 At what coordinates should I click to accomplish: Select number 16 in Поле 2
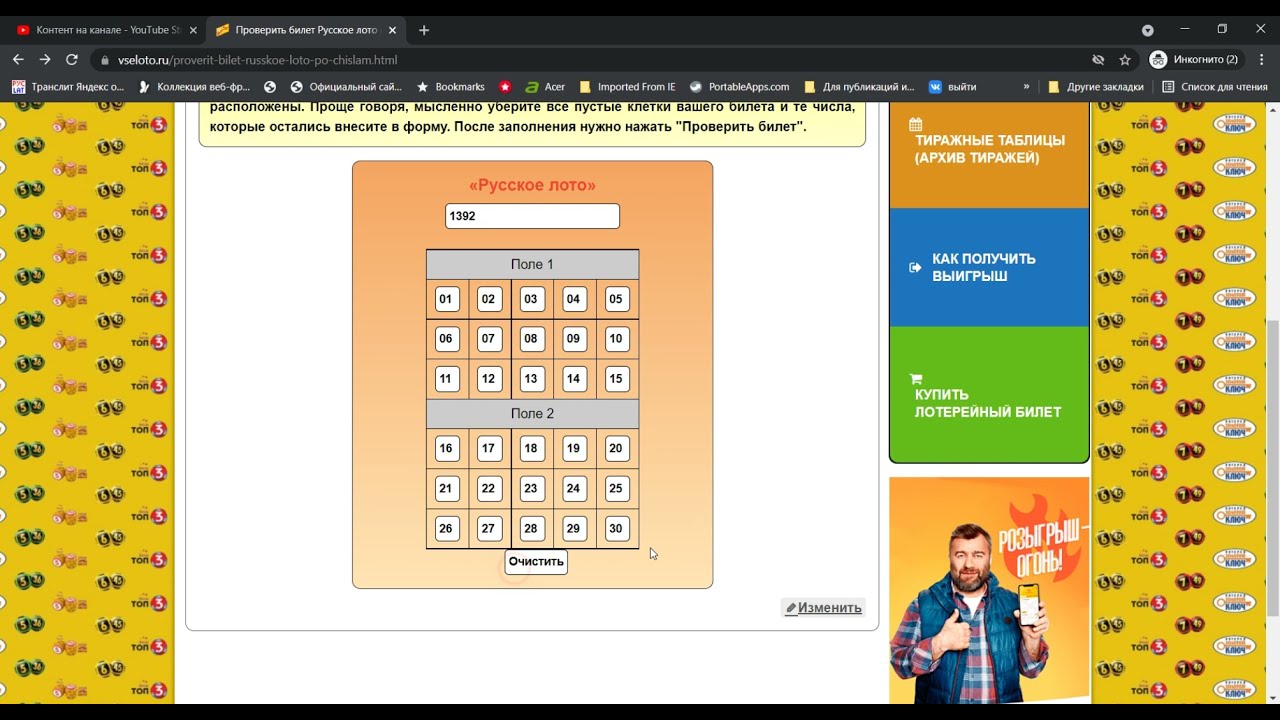(x=446, y=449)
